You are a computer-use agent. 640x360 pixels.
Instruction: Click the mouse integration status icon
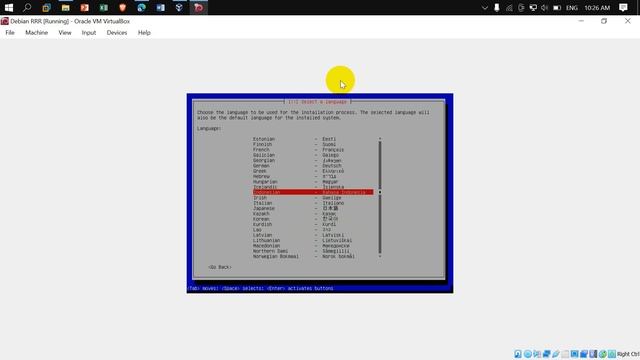click(x=603, y=354)
